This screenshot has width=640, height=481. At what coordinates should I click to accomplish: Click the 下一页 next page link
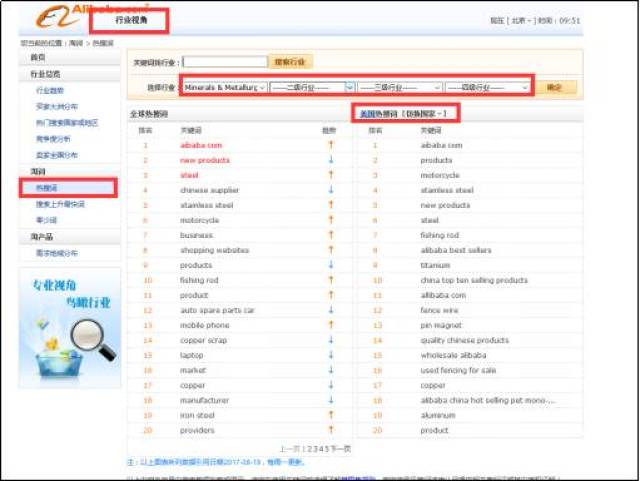coord(340,449)
